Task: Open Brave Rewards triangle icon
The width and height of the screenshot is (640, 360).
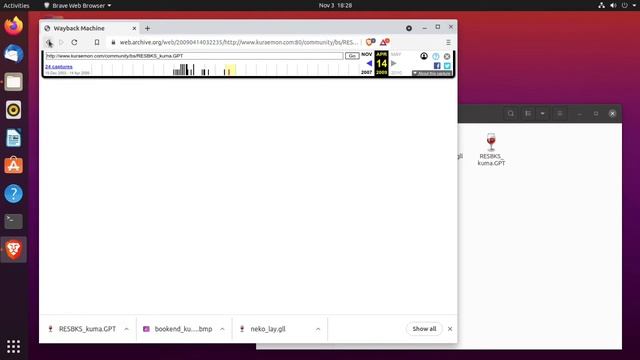Action: pos(384,42)
